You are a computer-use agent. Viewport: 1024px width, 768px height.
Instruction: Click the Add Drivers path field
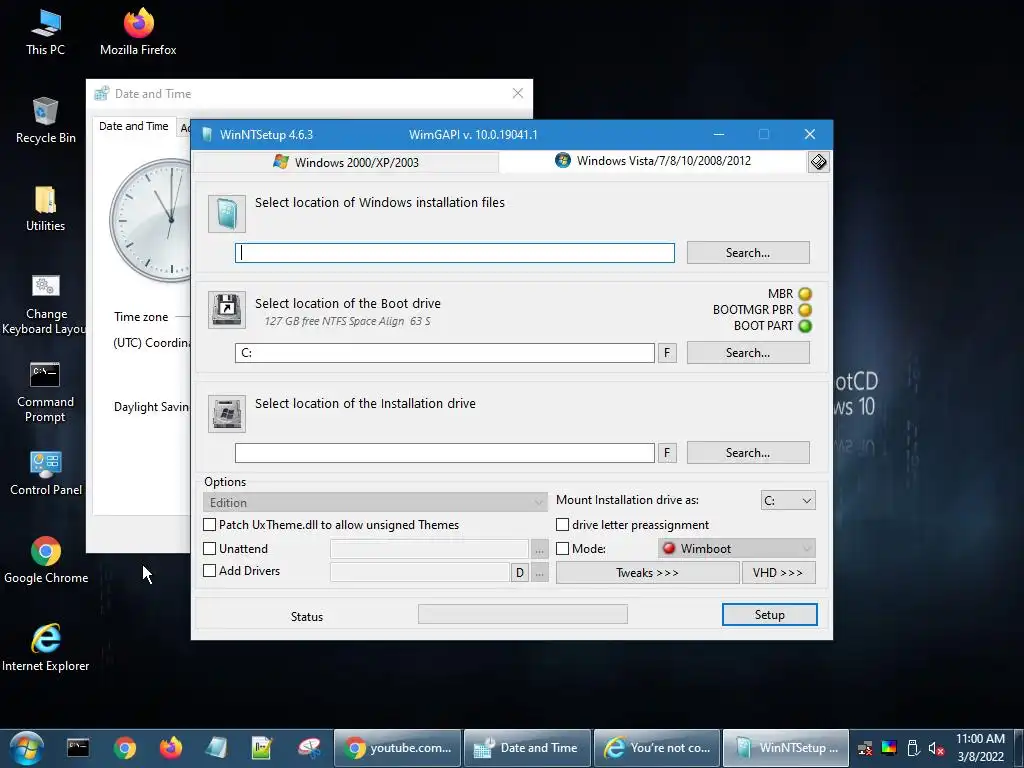click(420, 572)
